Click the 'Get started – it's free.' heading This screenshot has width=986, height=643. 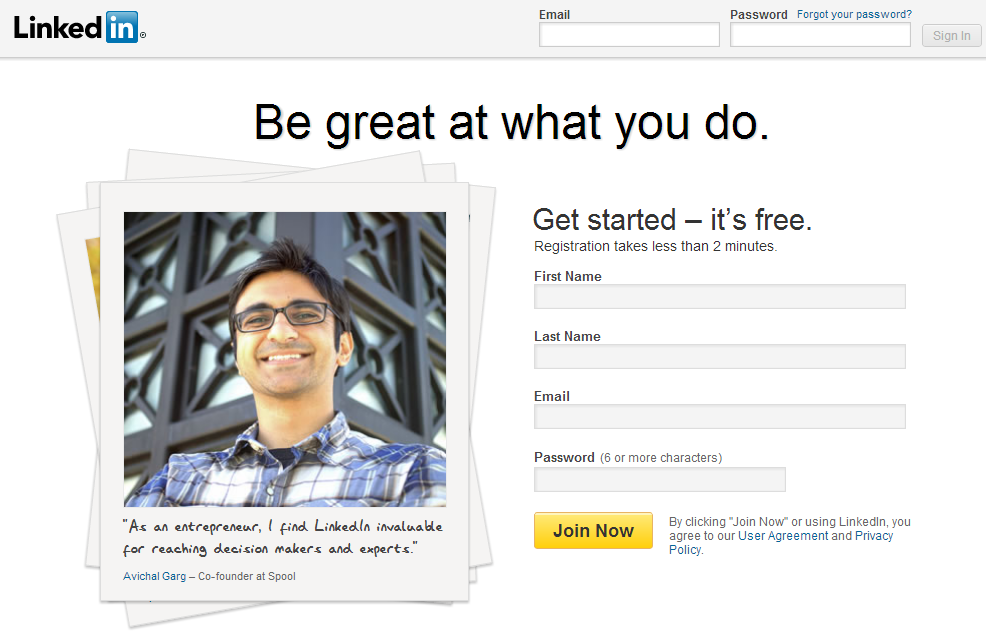click(x=672, y=220)
